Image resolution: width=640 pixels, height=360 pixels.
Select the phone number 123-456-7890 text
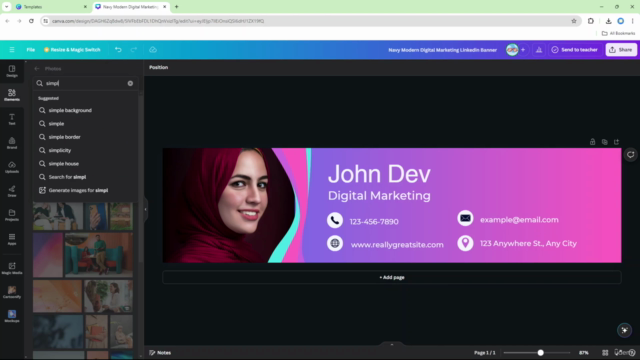pos(374,222)
